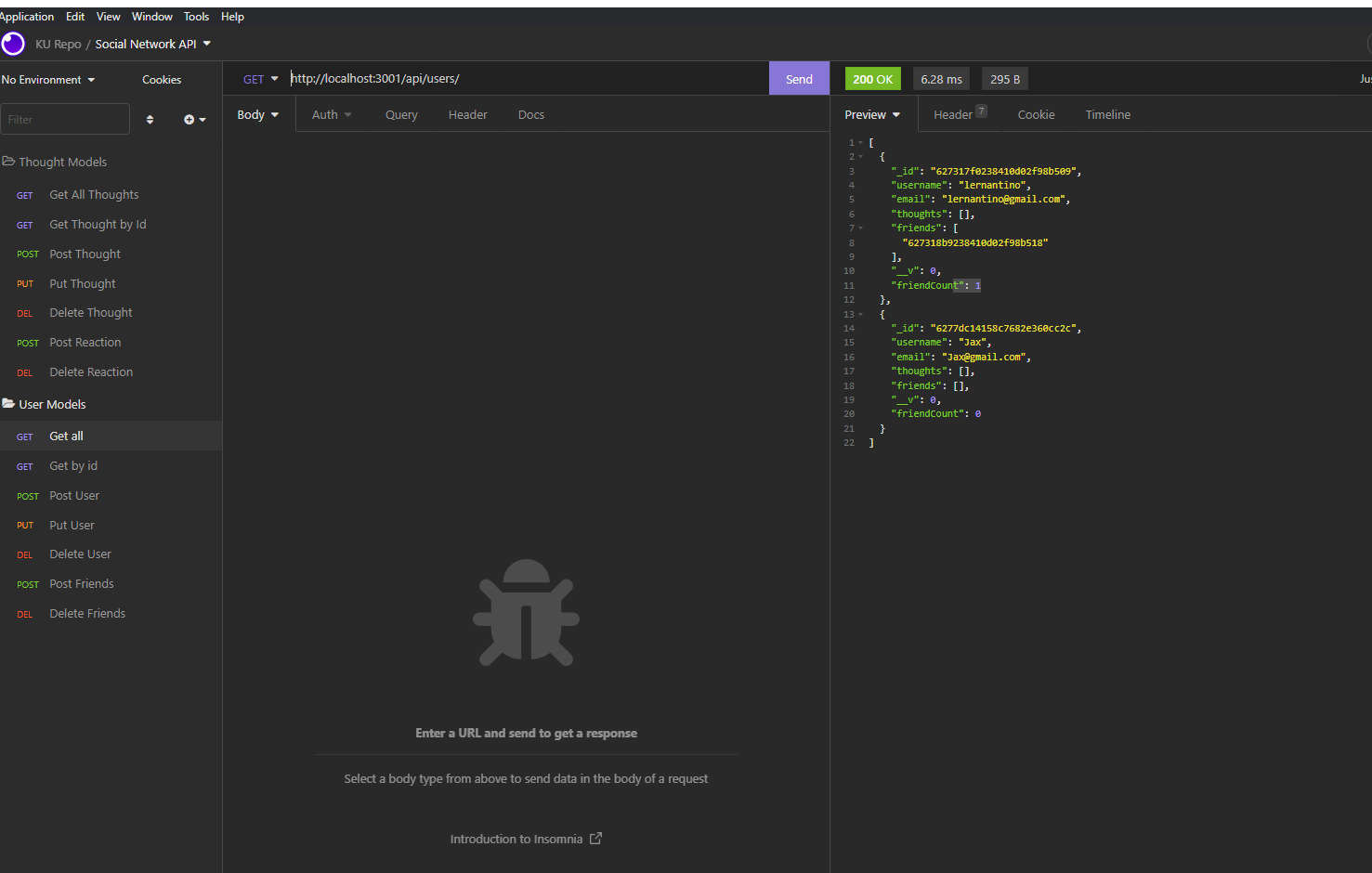Open the Tools menu
The height and width of the screenshot is (873, 1372).
tap(196, 16)
